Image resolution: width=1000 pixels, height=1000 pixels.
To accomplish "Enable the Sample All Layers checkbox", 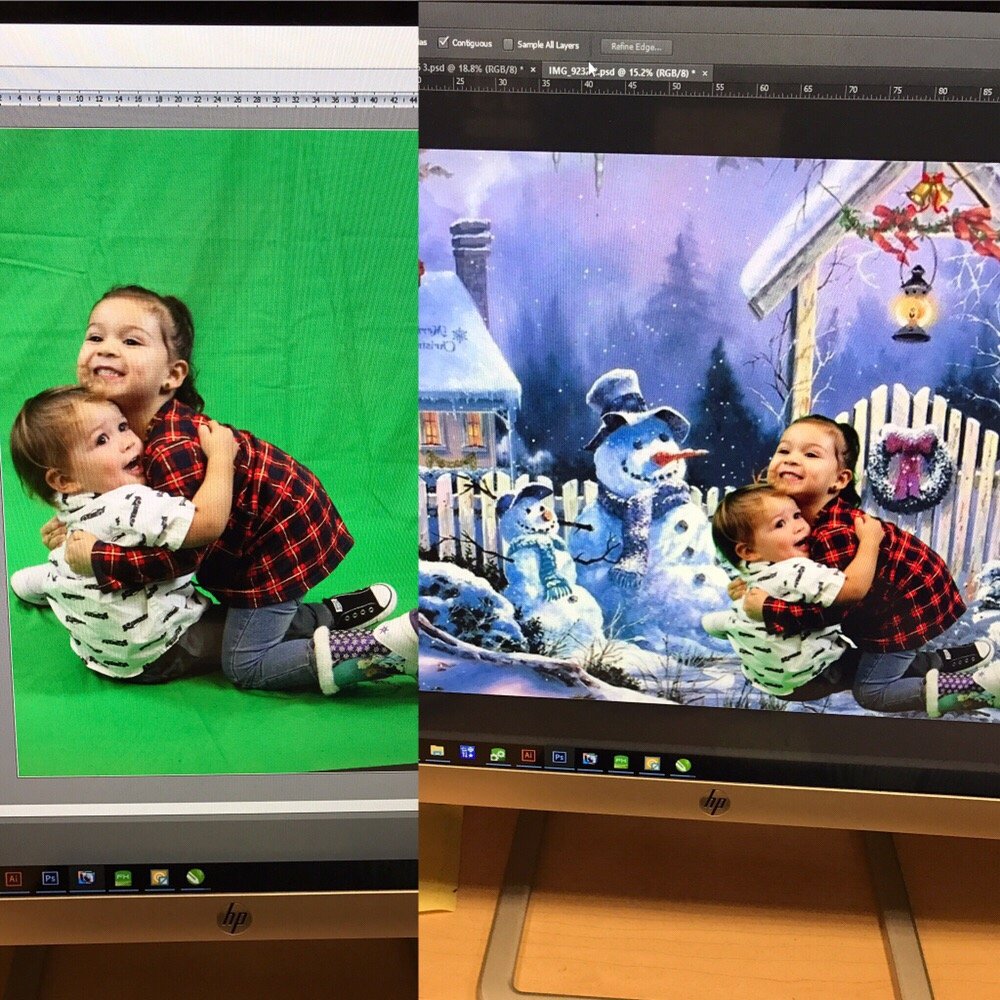I will click(508, 45).
